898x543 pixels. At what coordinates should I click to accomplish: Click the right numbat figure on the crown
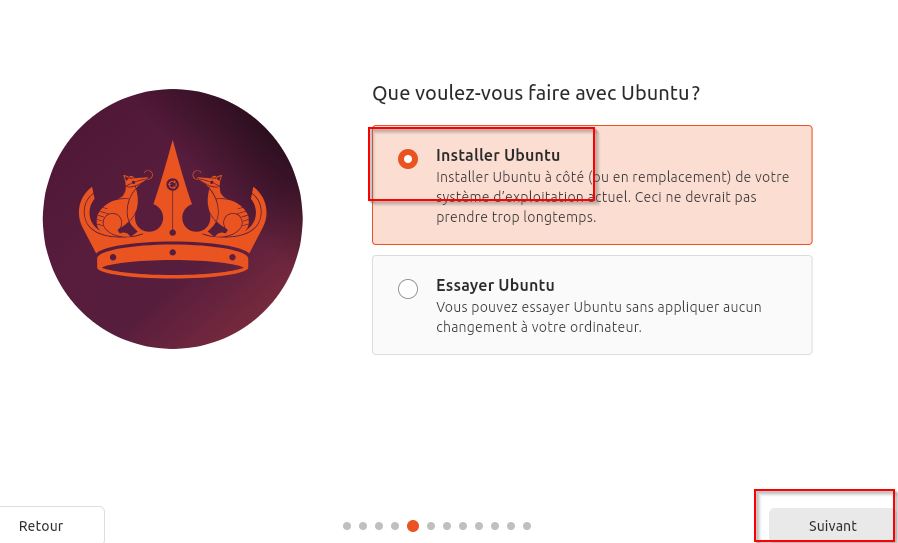click(222, 204)
